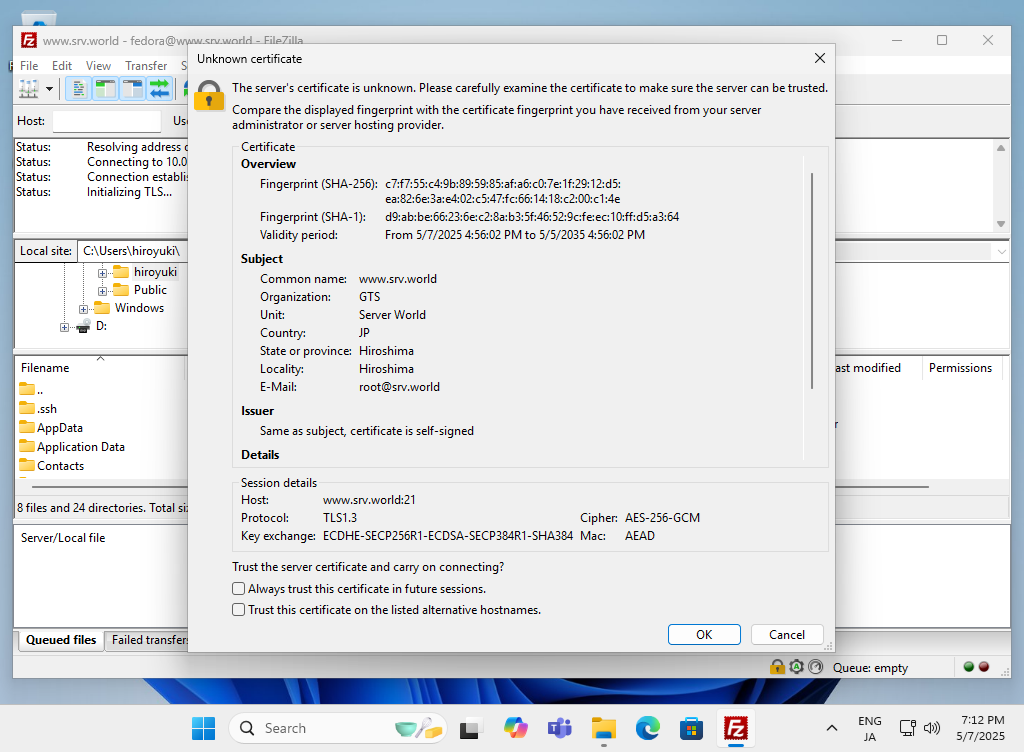
Task: Click the auto transfer type gear icon
Action: 796,666
